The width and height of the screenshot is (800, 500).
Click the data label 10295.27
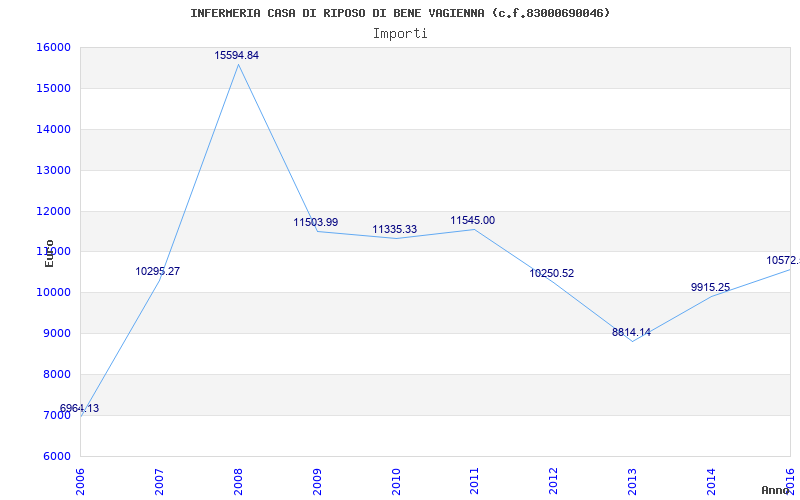158,271
